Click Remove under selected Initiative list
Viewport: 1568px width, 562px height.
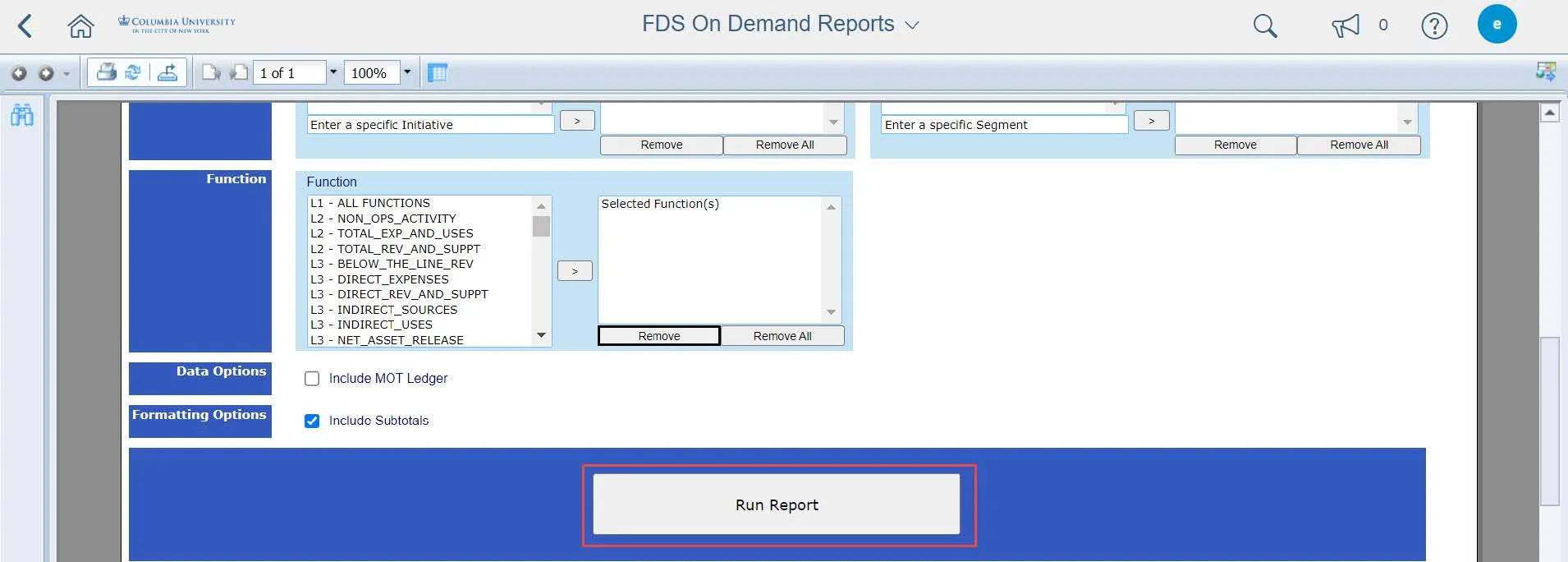(x=662, y=145)
